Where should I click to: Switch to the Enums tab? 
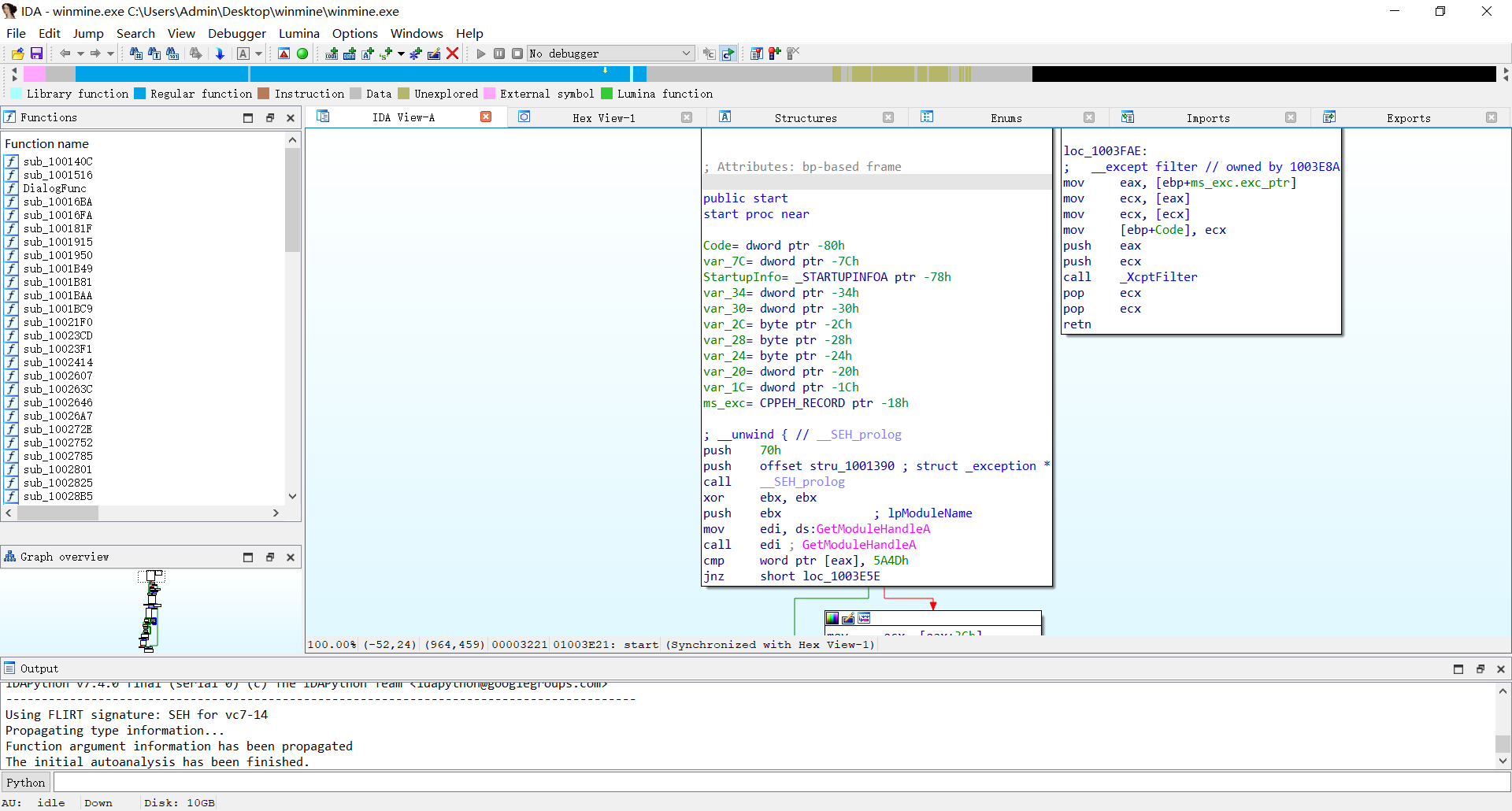point(1006,117)
